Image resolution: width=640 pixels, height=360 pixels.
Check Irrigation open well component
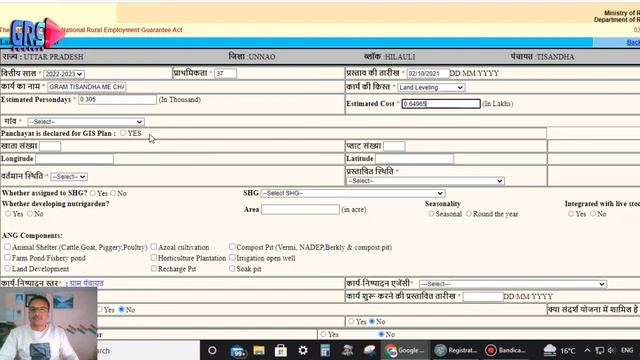(232, 258)
